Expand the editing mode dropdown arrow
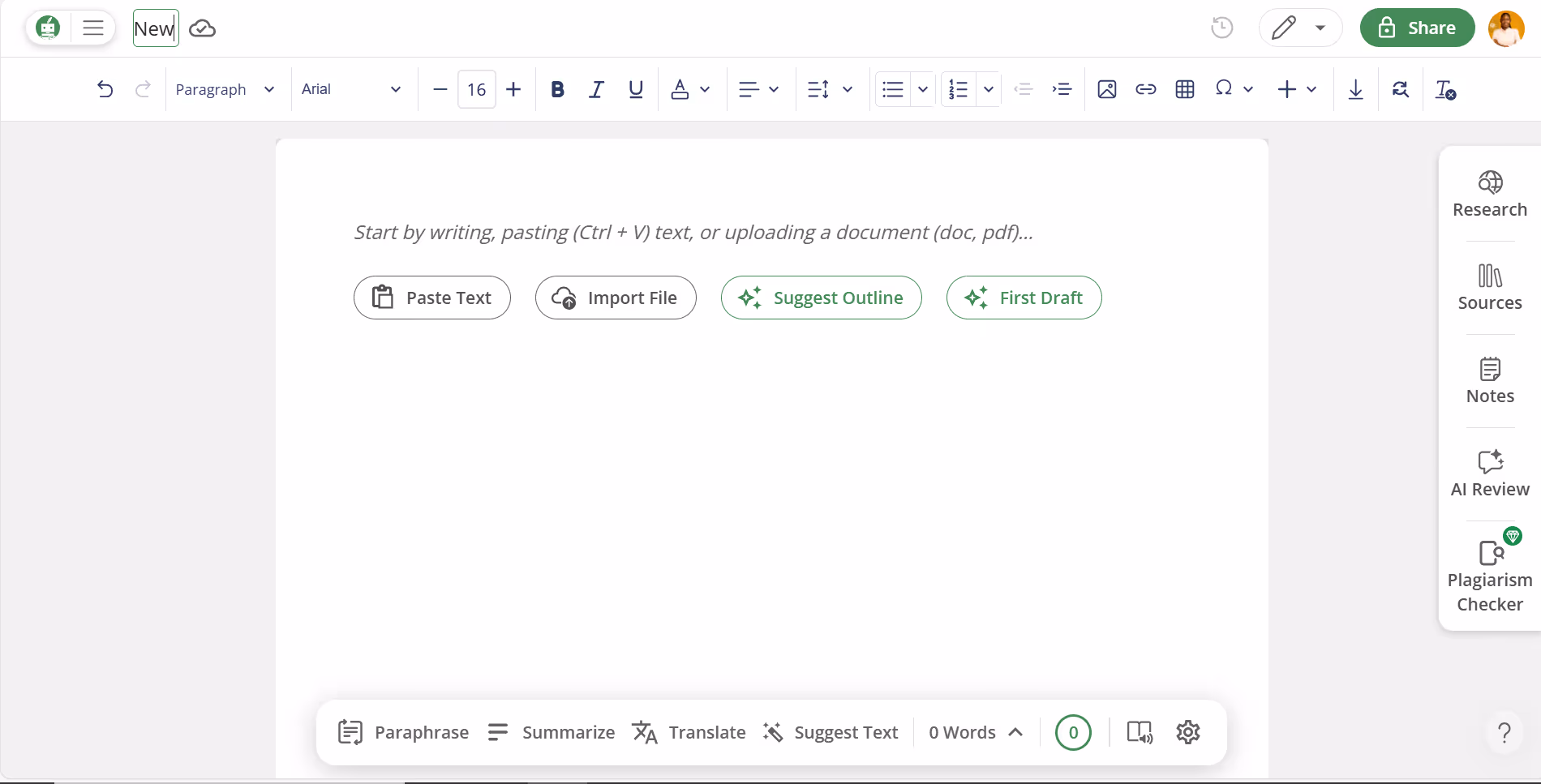Screen dimensions: 1541x784 1320,28
